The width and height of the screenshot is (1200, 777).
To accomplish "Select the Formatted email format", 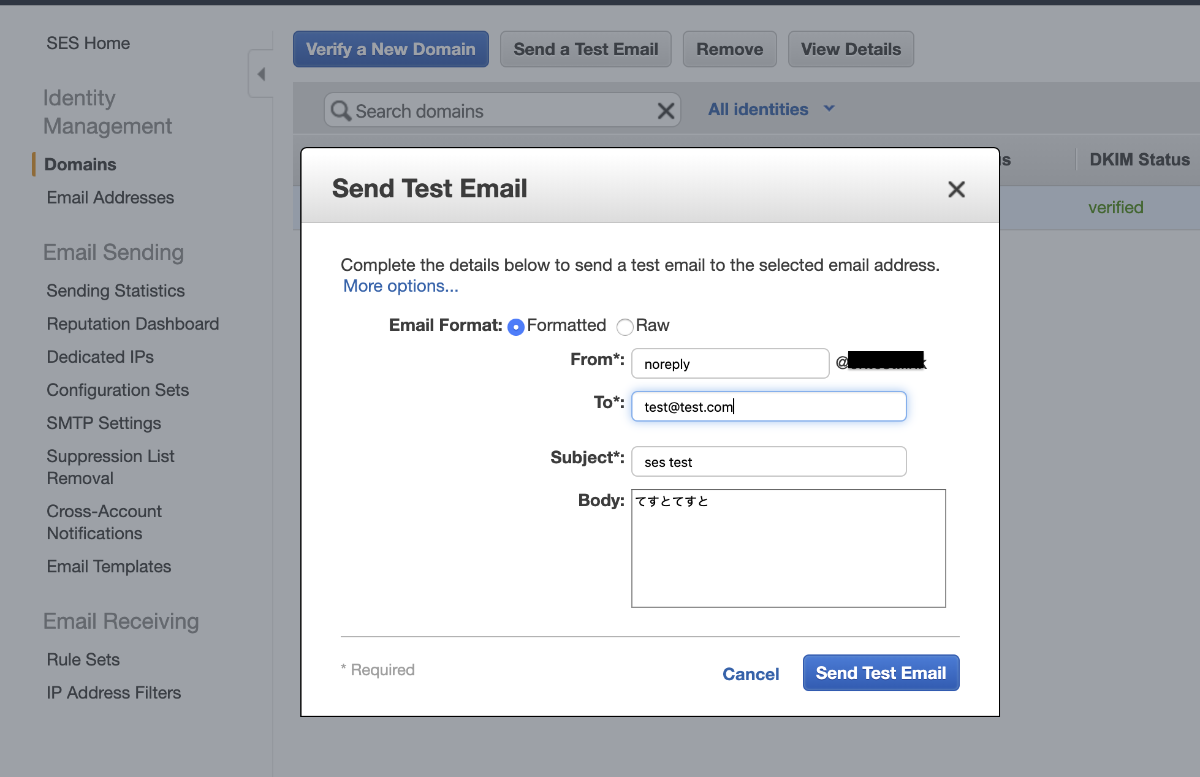I will pos(516,327).
